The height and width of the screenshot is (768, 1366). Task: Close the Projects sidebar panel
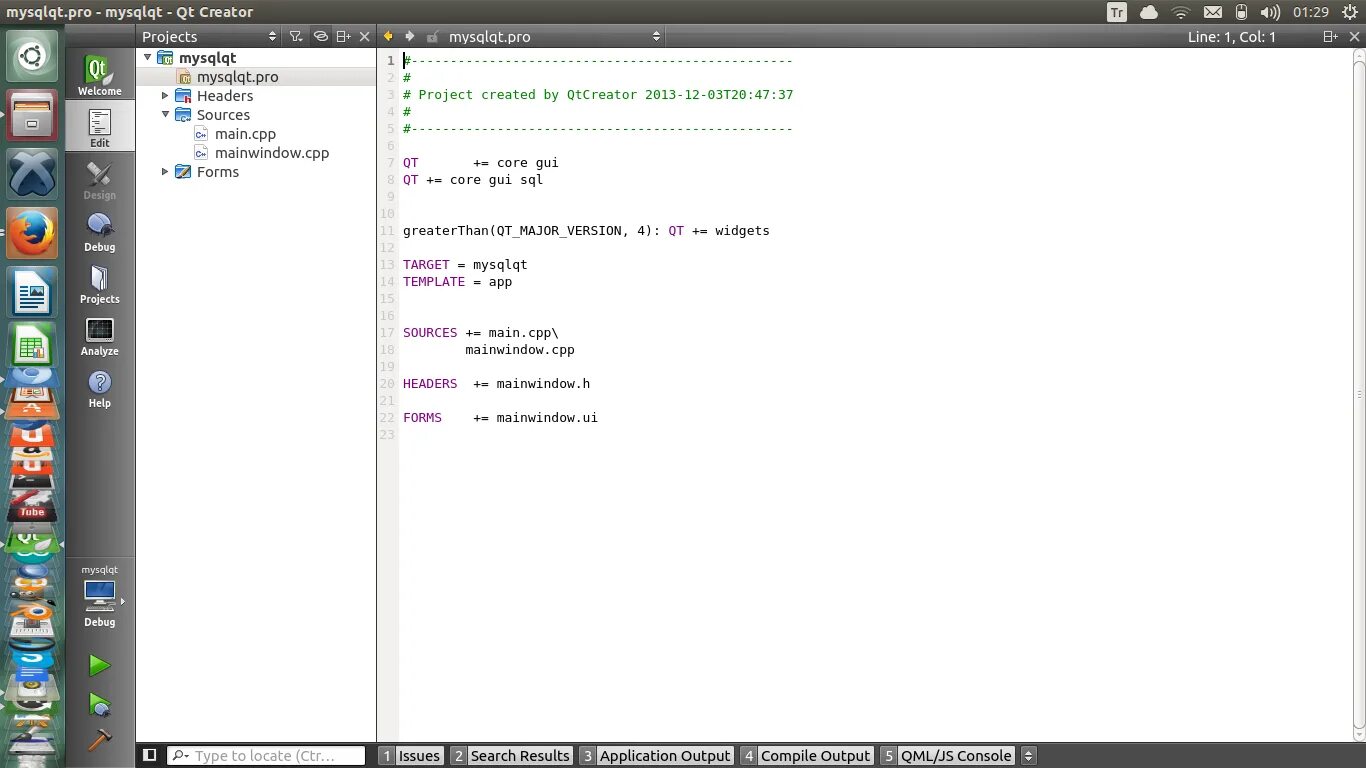coord(364,36)
